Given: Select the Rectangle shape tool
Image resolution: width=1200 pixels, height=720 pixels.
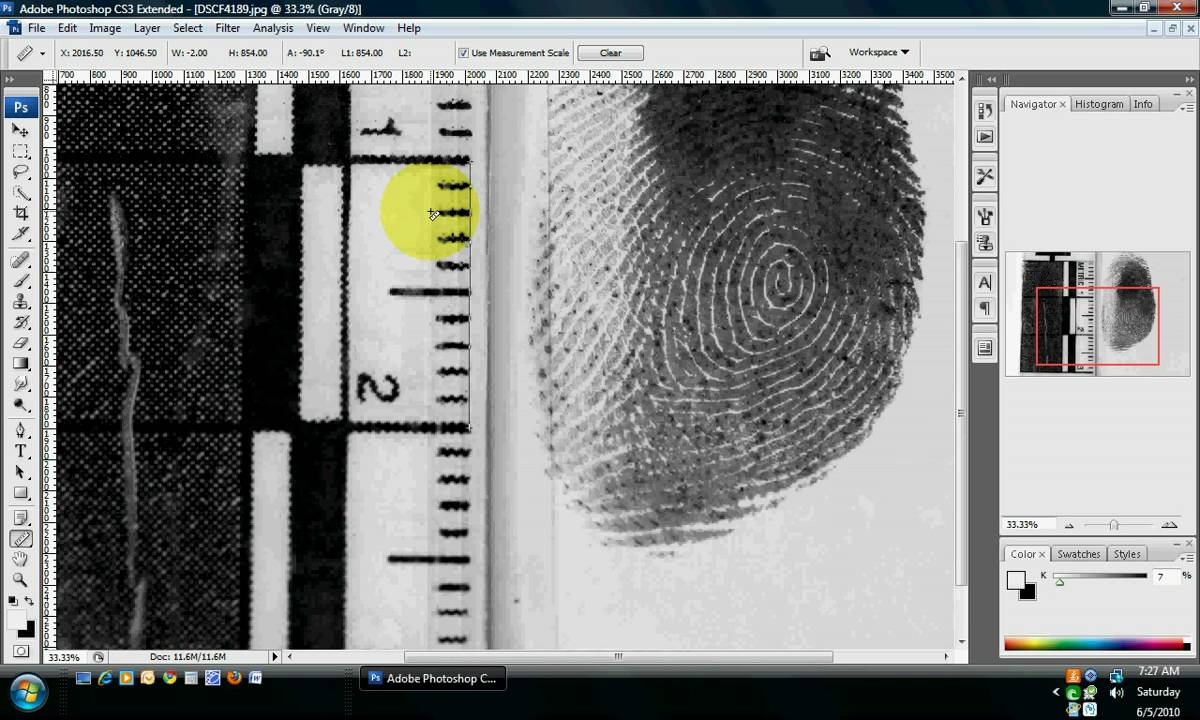Looking at the screenshot, I should click(x=20, y=493).
